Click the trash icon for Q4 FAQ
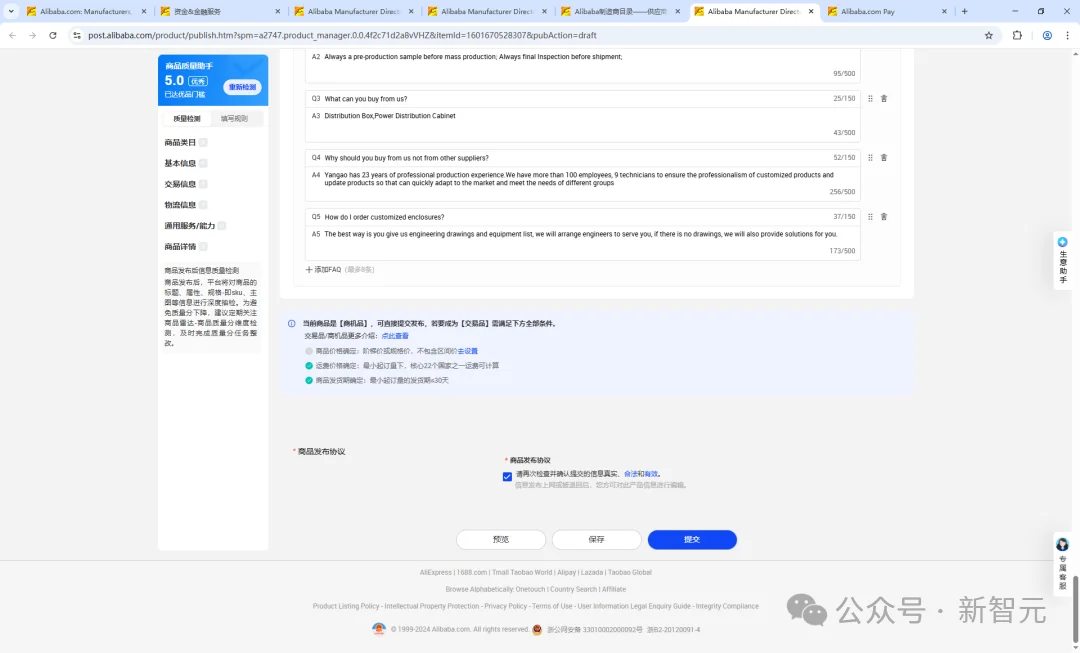 [x=884, y=158]
